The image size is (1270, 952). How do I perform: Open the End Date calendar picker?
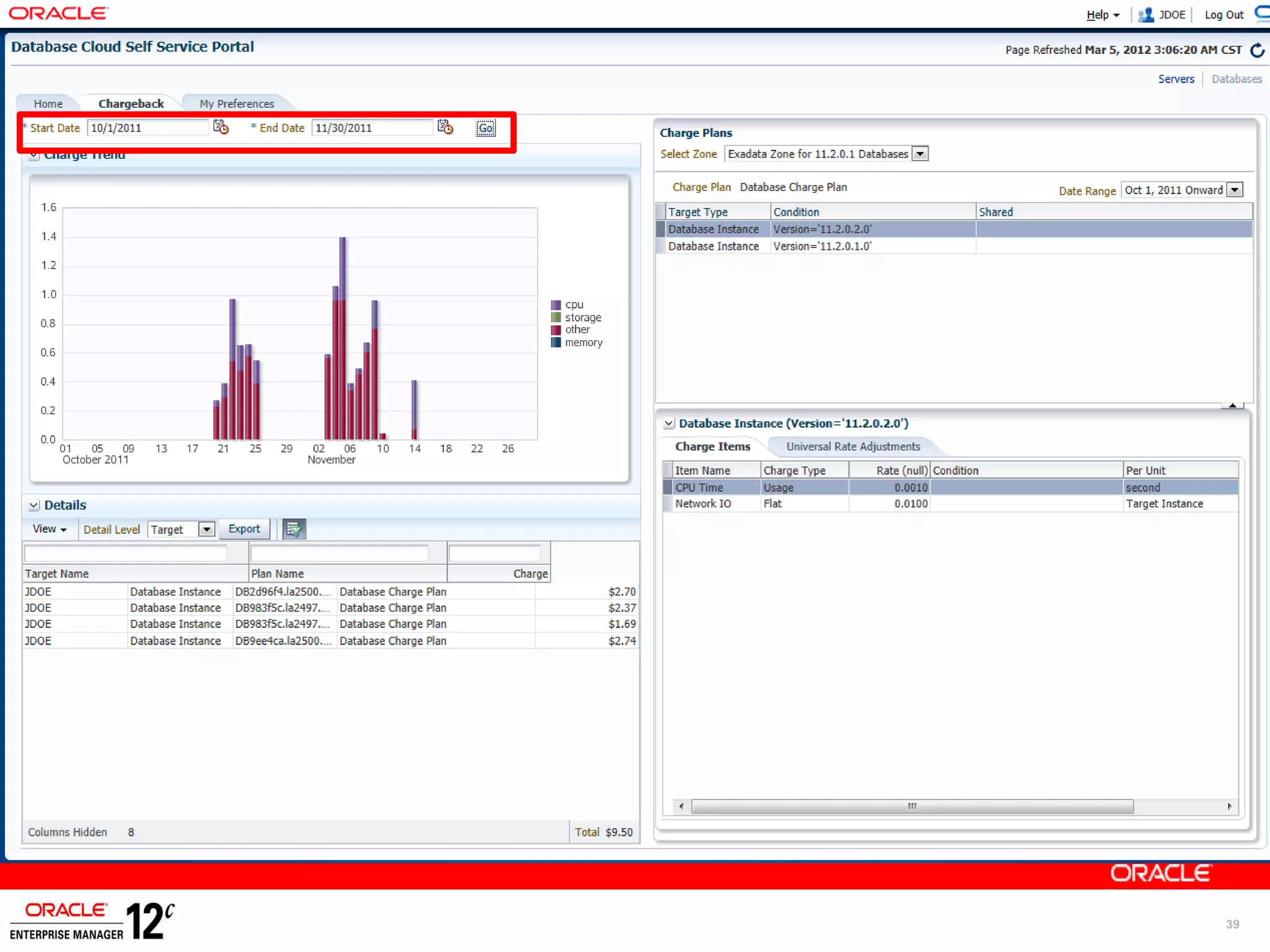pyautogui.click(x=445, y=128)
